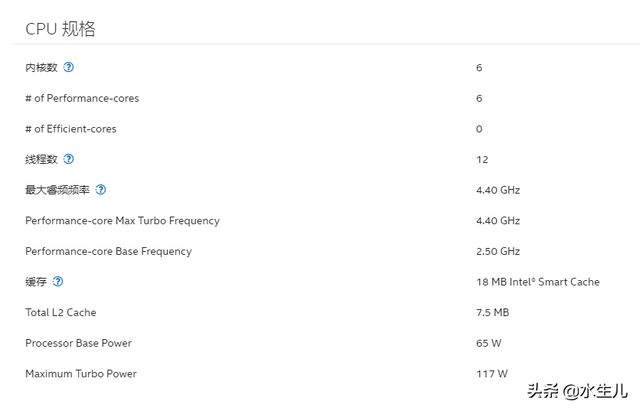Select the 内核数 row label

click(42, 67)
